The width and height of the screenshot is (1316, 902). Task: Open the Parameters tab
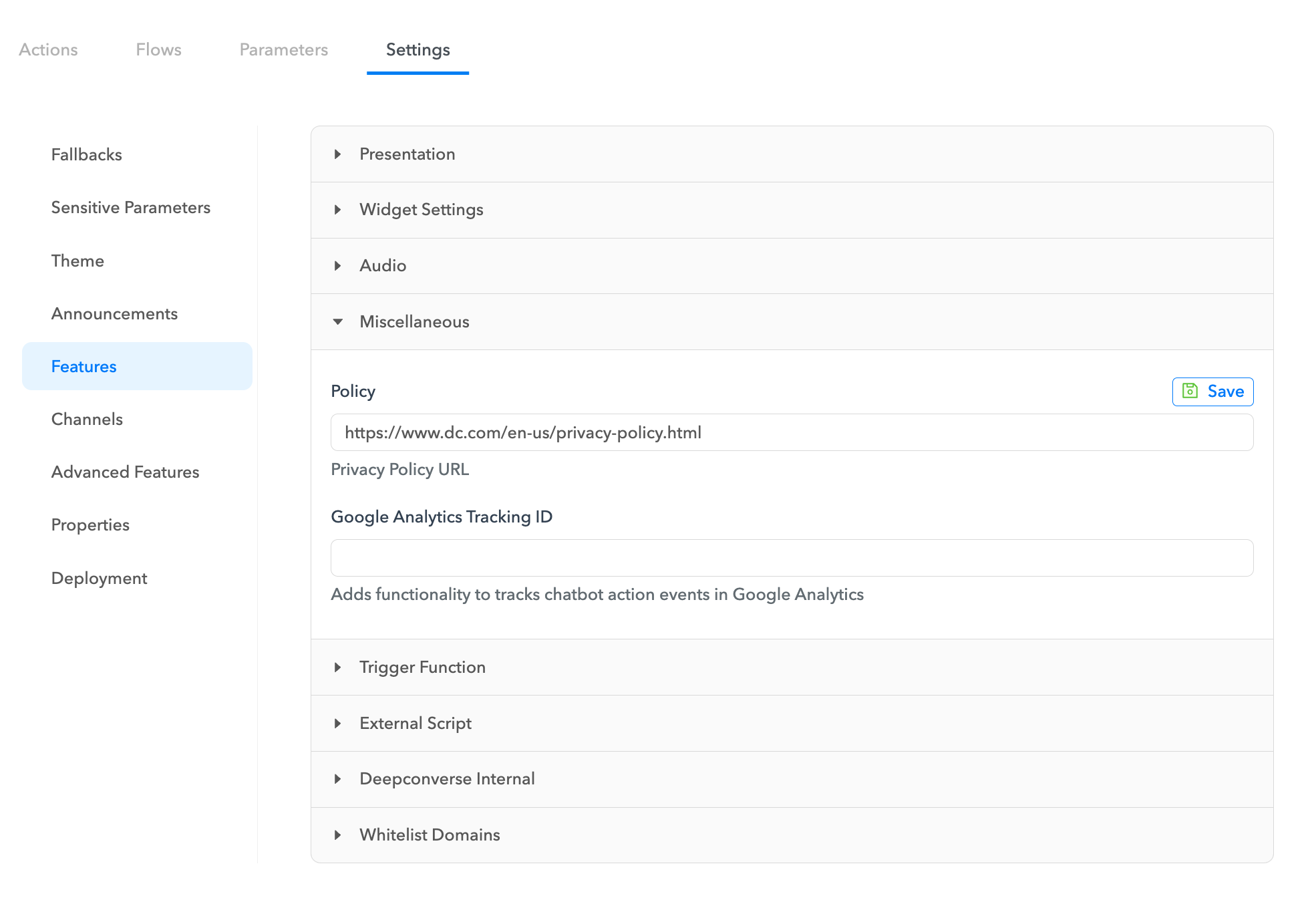tap(283, 50)
